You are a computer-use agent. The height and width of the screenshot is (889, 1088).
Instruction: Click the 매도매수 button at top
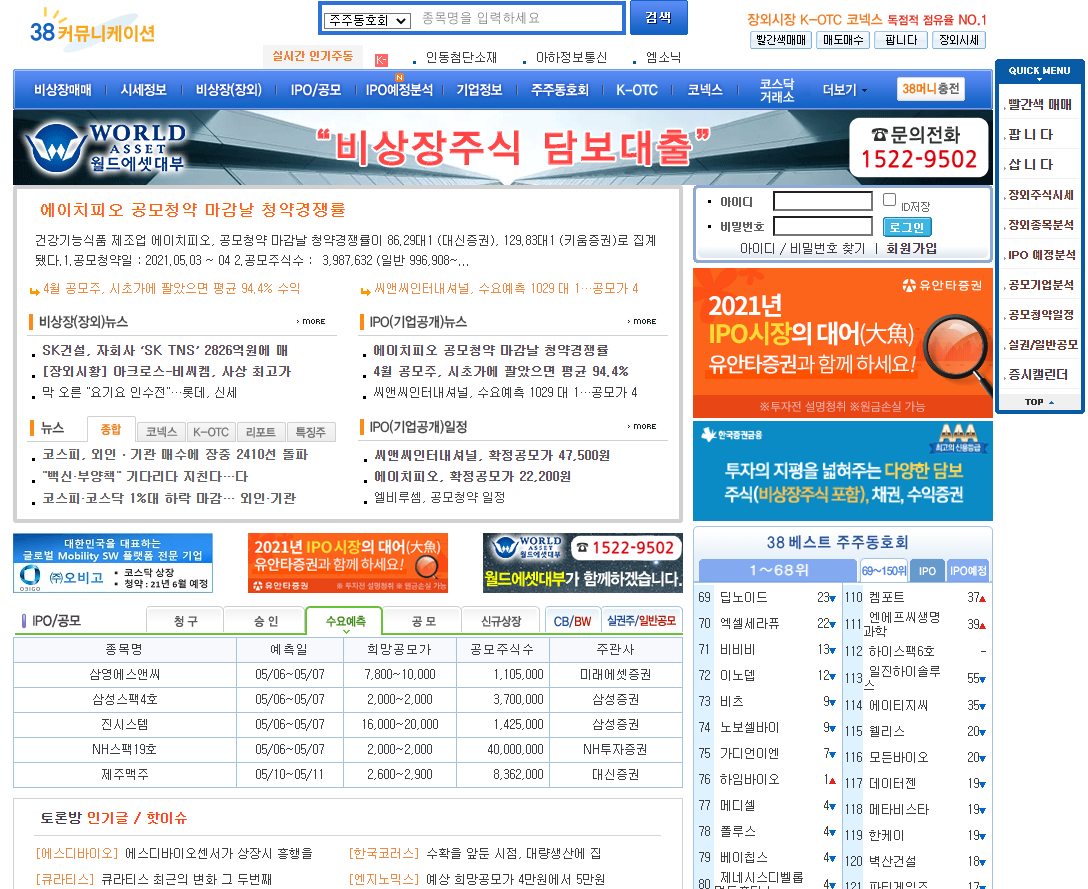pyautogui.click(x=843, y=40)
